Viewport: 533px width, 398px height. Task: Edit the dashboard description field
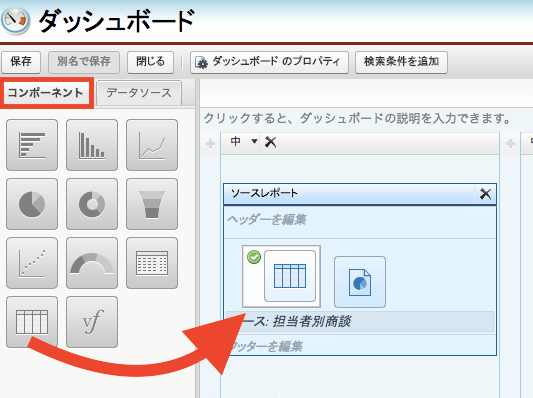pos(358,119)
